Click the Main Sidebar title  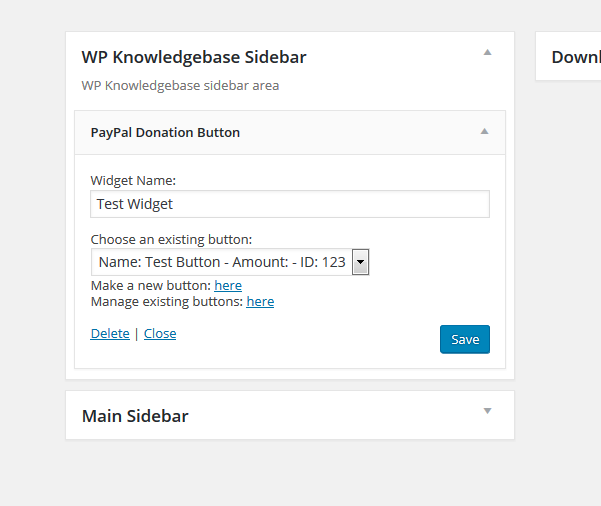135,416
